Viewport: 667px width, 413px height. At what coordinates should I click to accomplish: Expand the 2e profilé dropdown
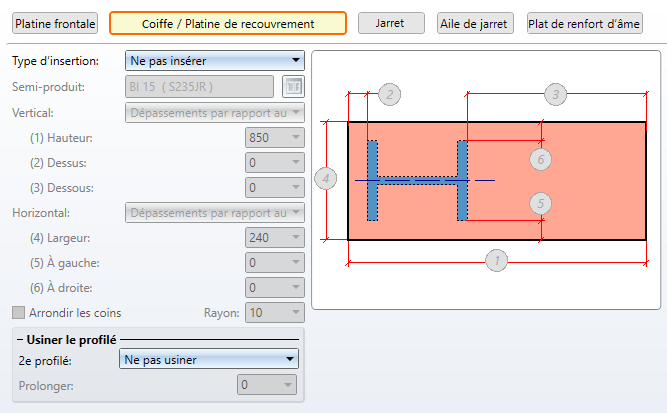[207, 360]
